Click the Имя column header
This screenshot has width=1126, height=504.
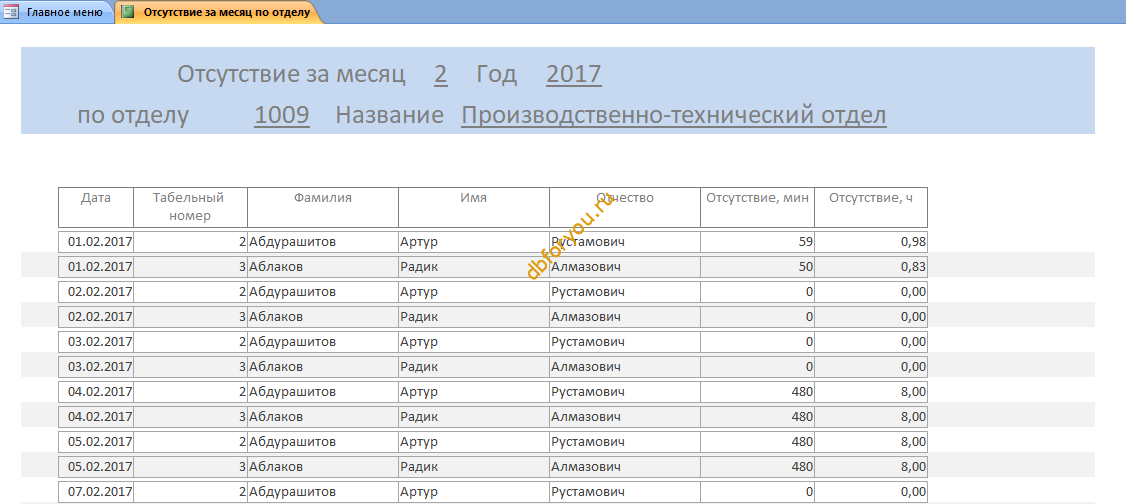[x=474, y=207]
